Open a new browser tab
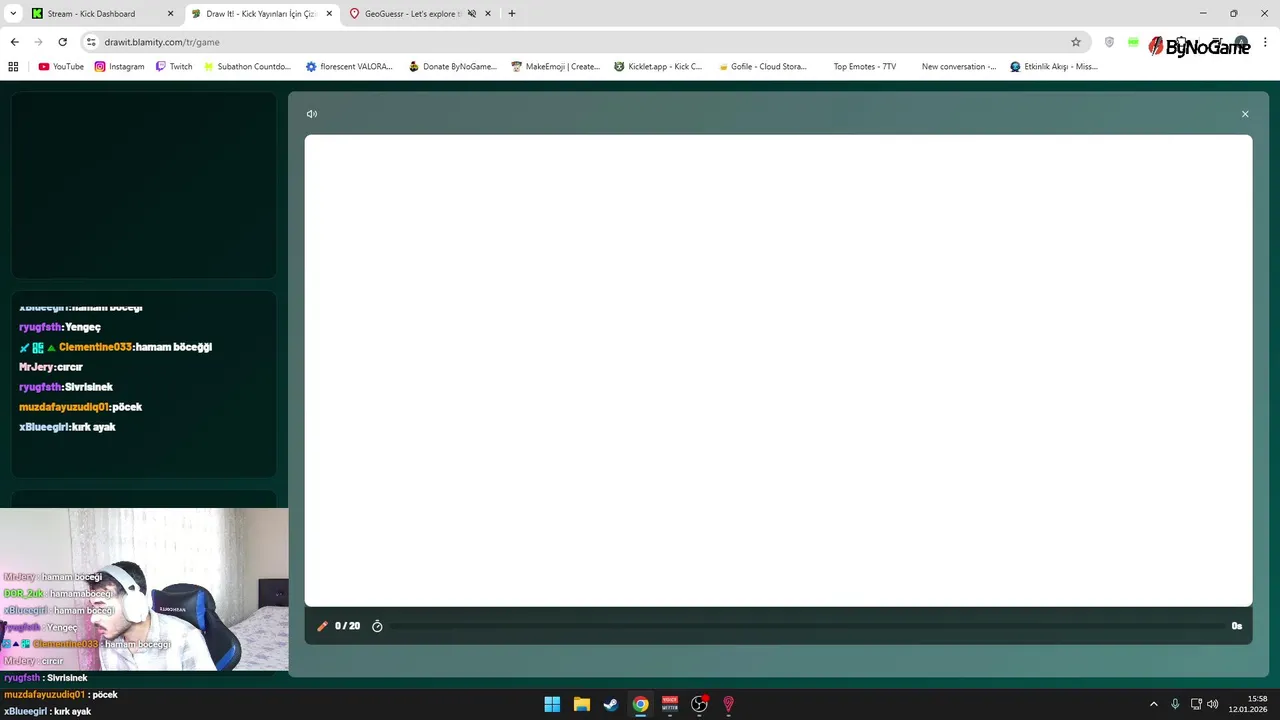The image size is (1280, 720). click(x=512, y=14)
